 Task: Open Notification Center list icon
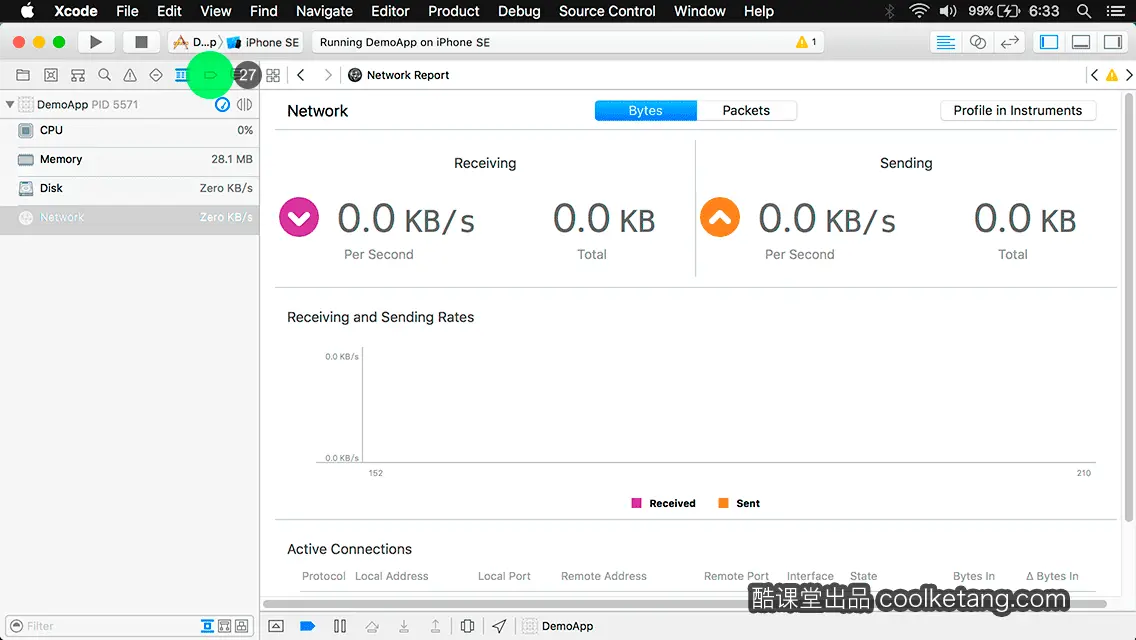[1116, 11]
